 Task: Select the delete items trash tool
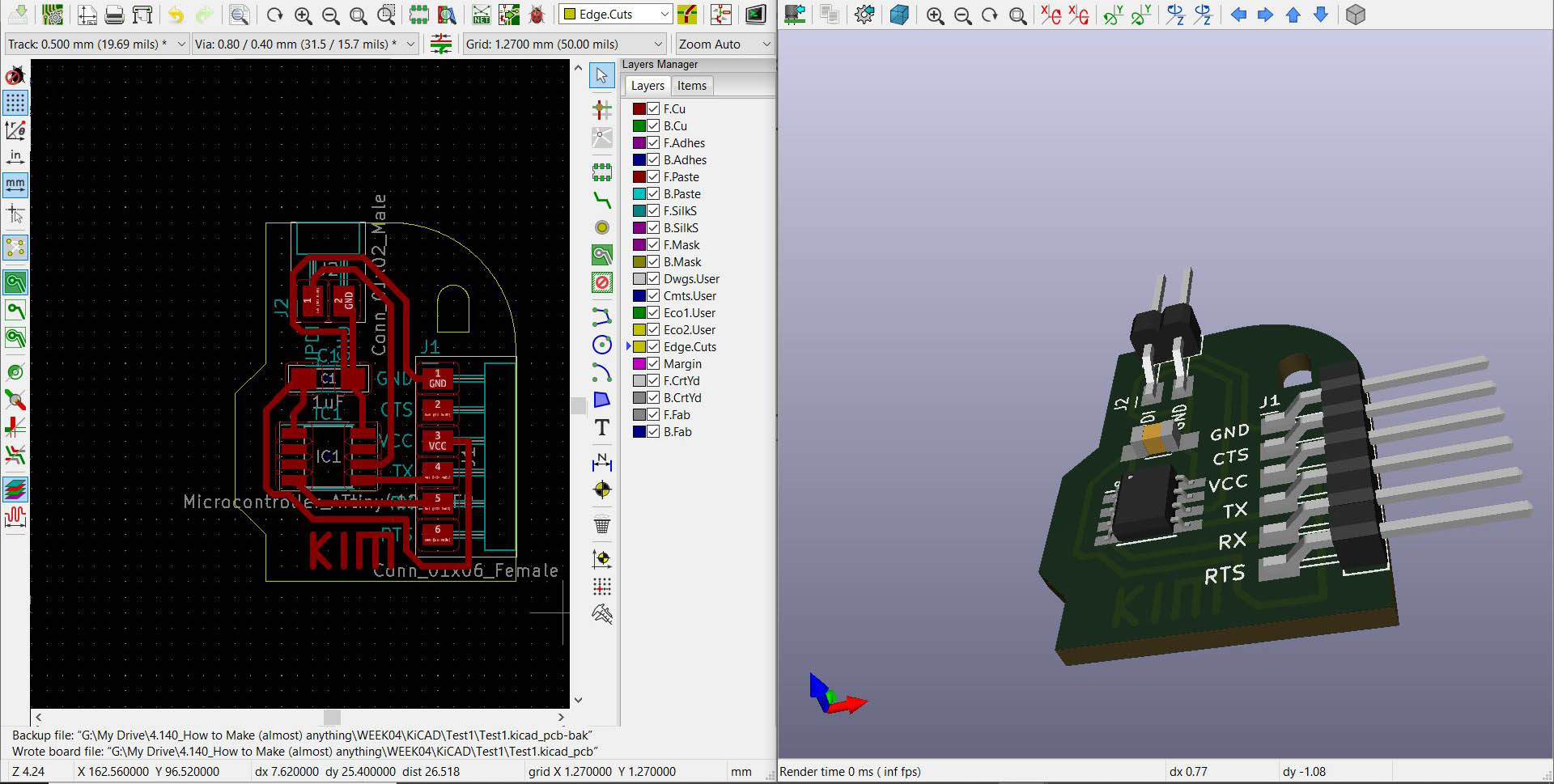coord(601,524)
